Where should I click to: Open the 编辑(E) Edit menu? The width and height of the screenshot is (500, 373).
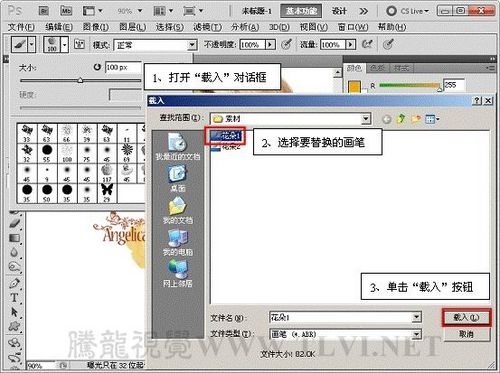[59, 27]
